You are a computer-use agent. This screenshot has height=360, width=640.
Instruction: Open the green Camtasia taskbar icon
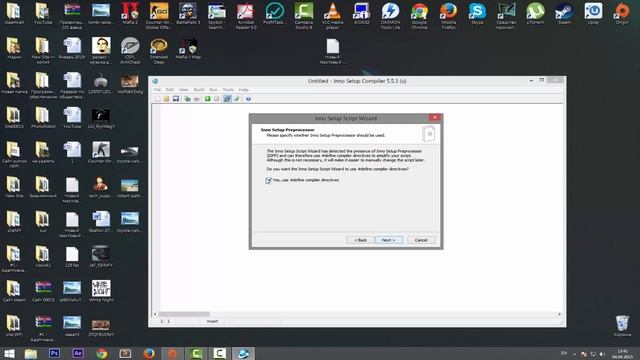pos(196,353)
